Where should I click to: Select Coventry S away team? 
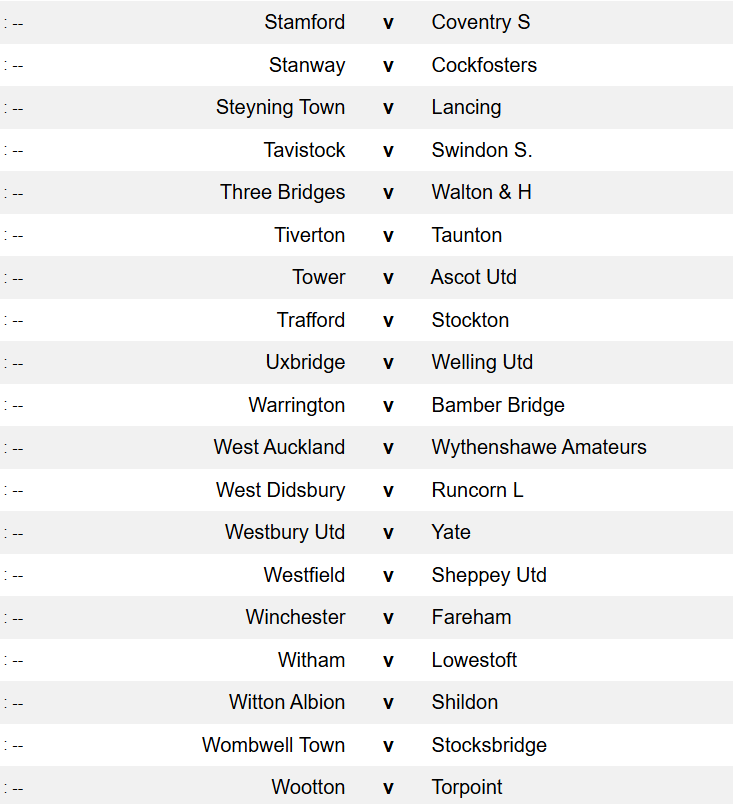click(x=481, y=22)
